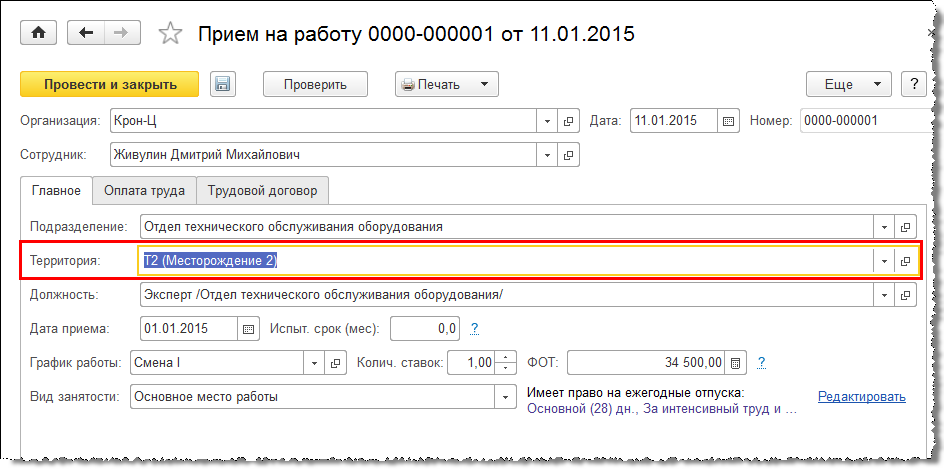
Task: Decrease Колич. ставок with down arrow
Action: point(506,368)
